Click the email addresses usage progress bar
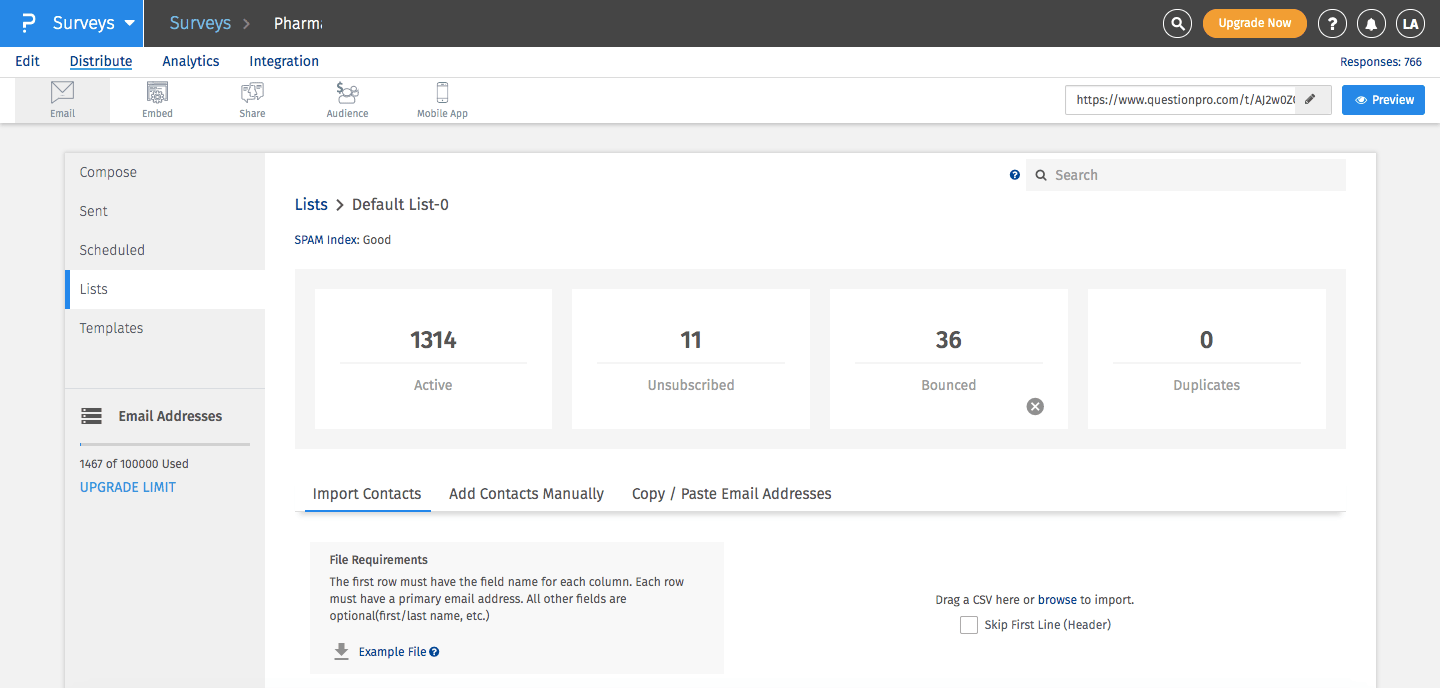Image resolution: width=1440 pixels, height=688 pixels. pyautogui.click(x=165, y=443)
